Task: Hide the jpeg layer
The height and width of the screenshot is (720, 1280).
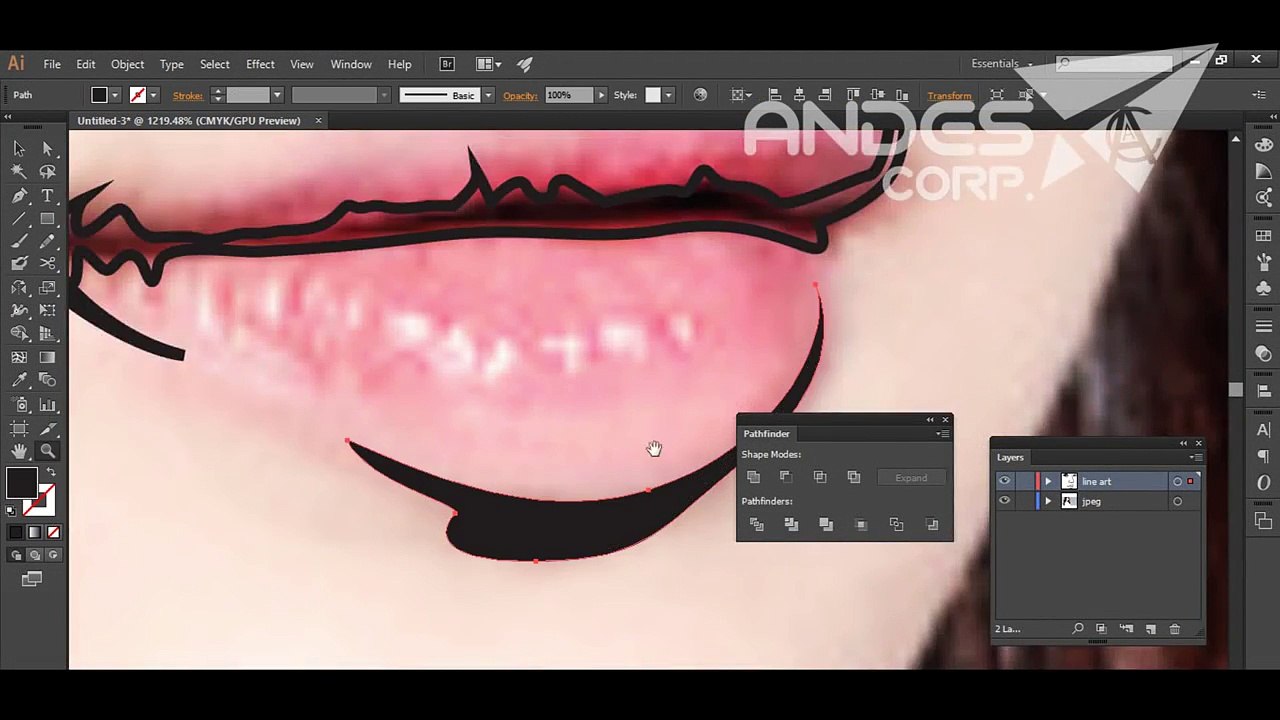Action: (x=1004, y=501)
